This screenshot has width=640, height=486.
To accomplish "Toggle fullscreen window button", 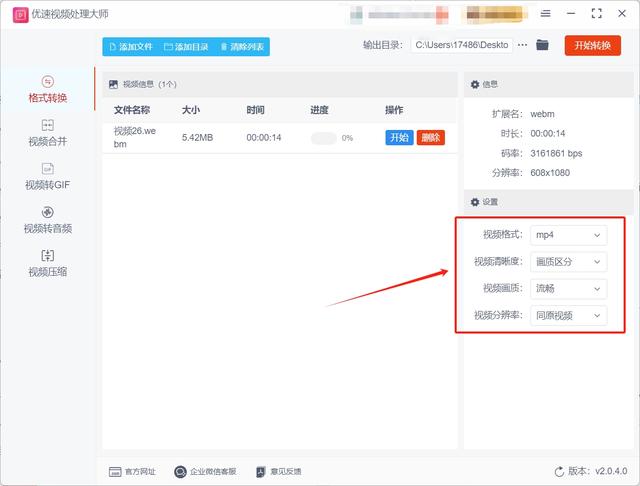I will [597, 13].
